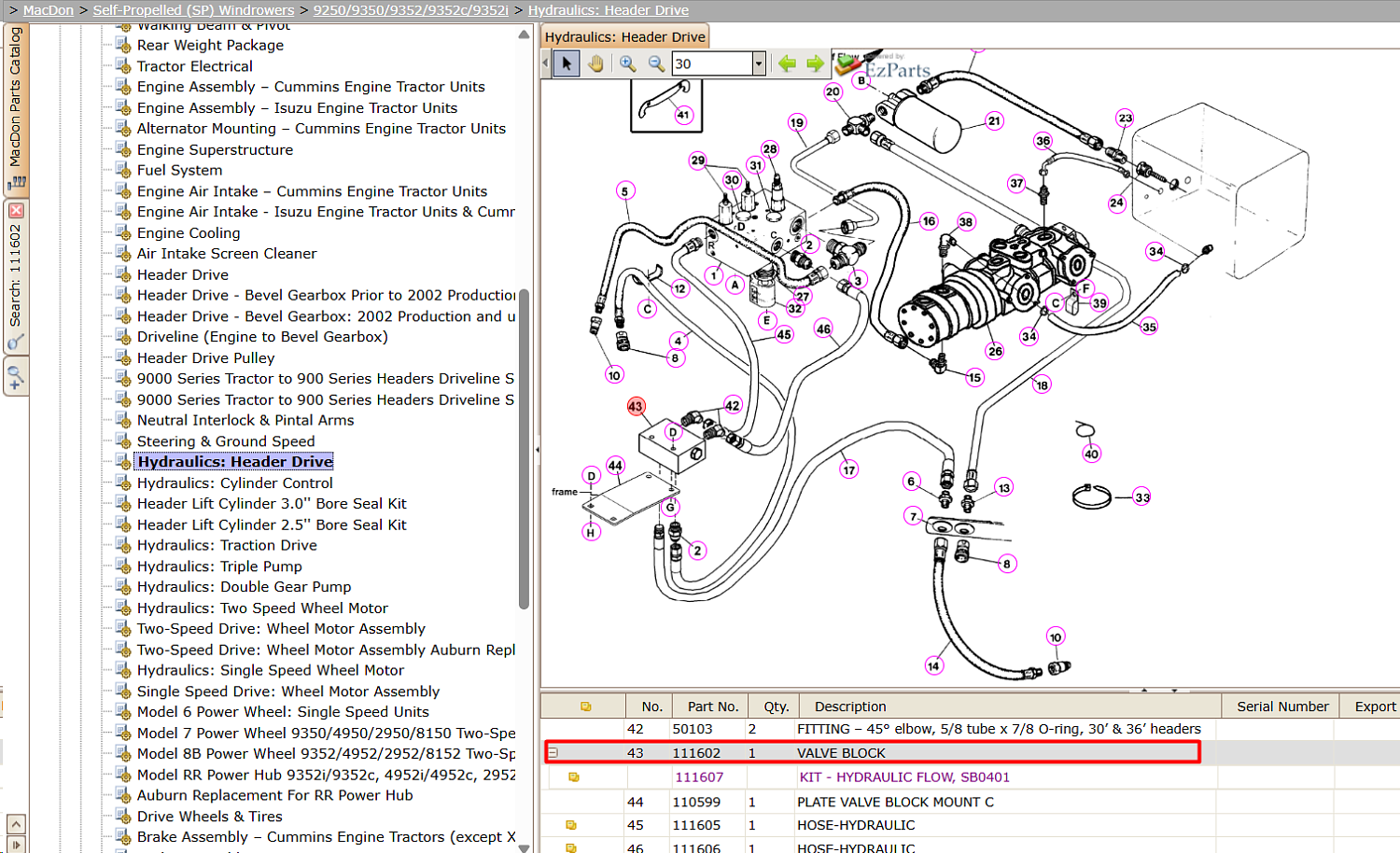This screenshot has height=853, width=1400.
Task: Click callout 23 in the diagram
Action: coord(1125,118)
